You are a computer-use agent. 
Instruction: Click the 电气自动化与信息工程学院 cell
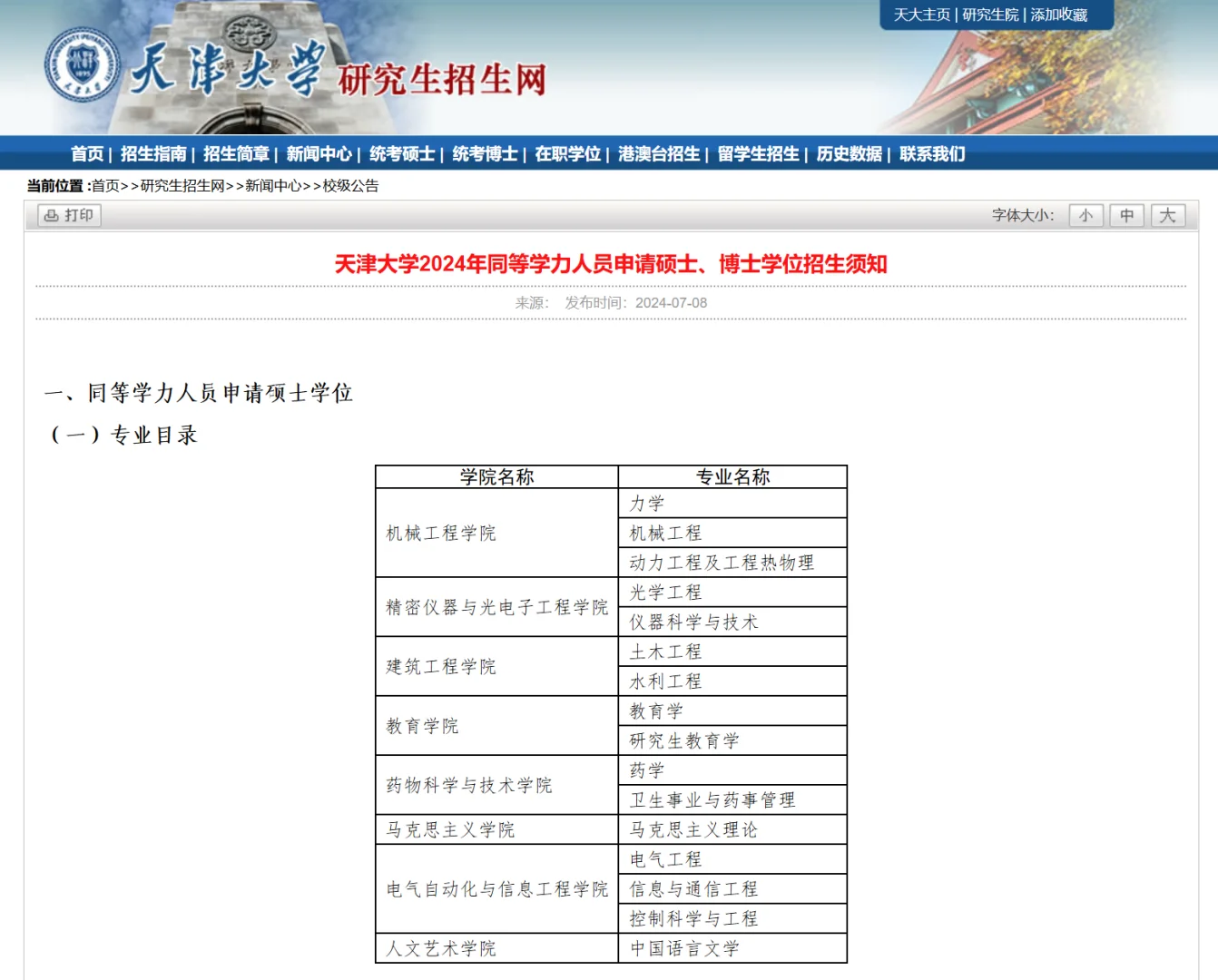tap(496, 889)
